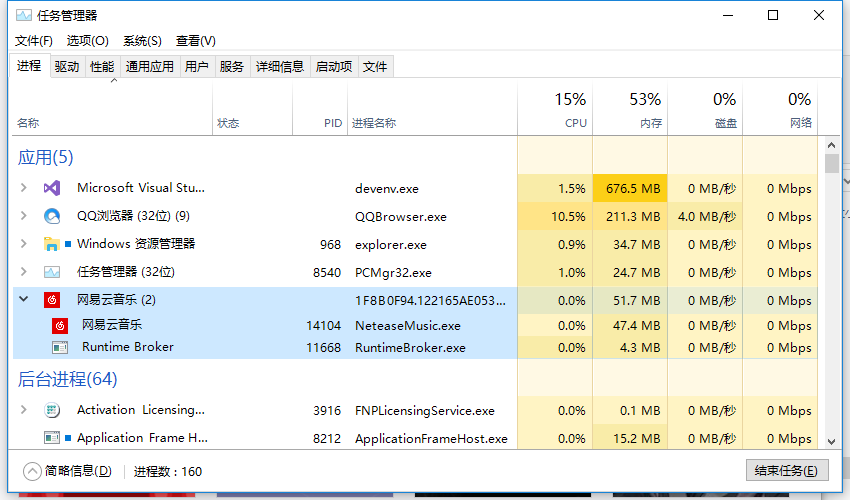Screen dimensions: 850x500
Task: Click the 简略信息(D) link
Action: [x=78, y=471]
